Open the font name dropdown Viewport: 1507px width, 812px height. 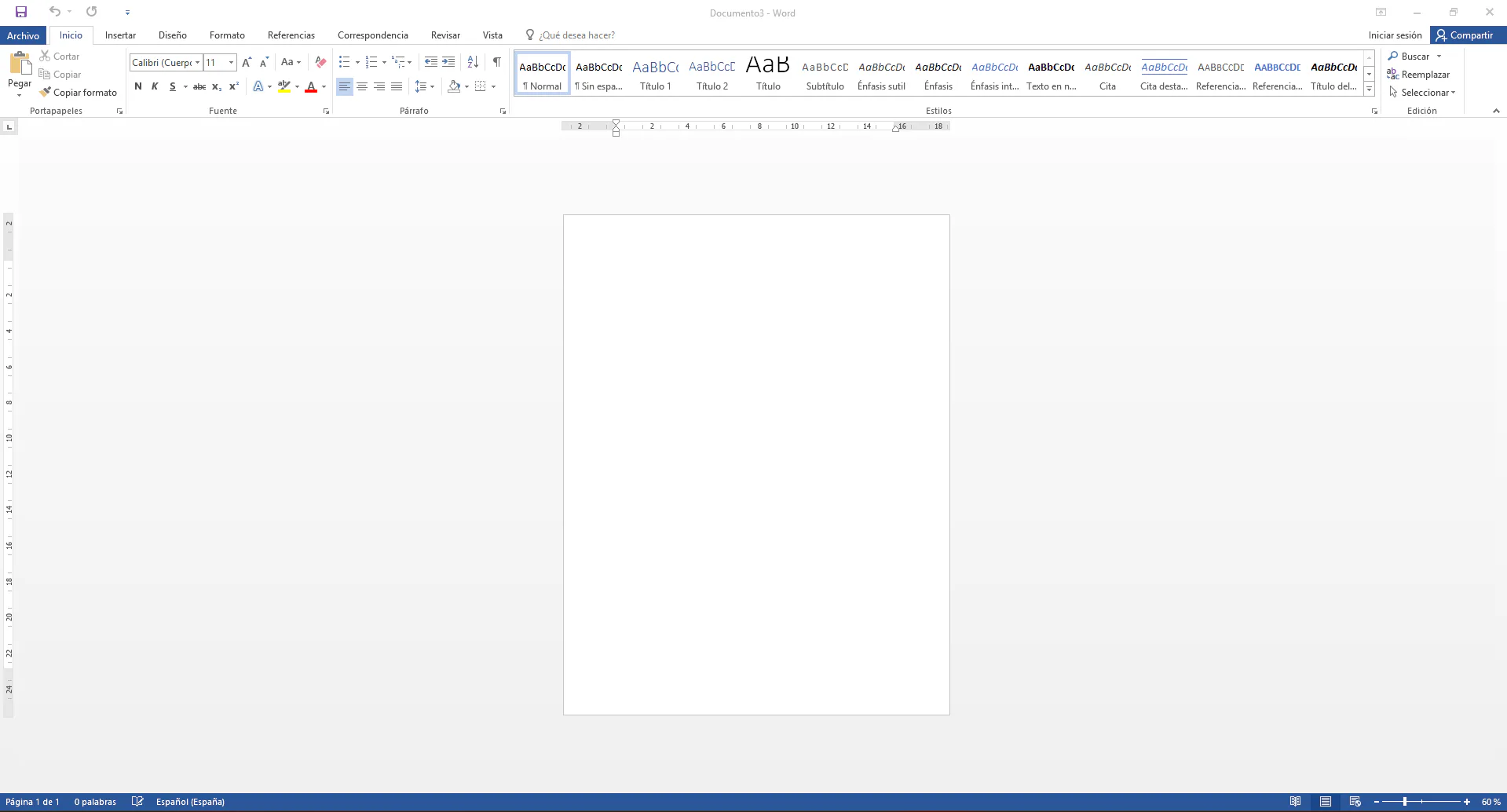[197, 63]
